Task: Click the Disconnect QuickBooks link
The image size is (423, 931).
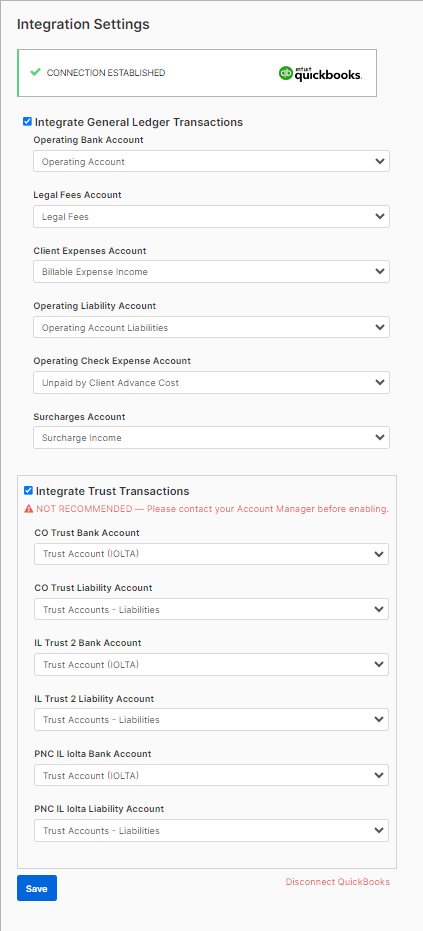Action: click(x=337, y=882)
